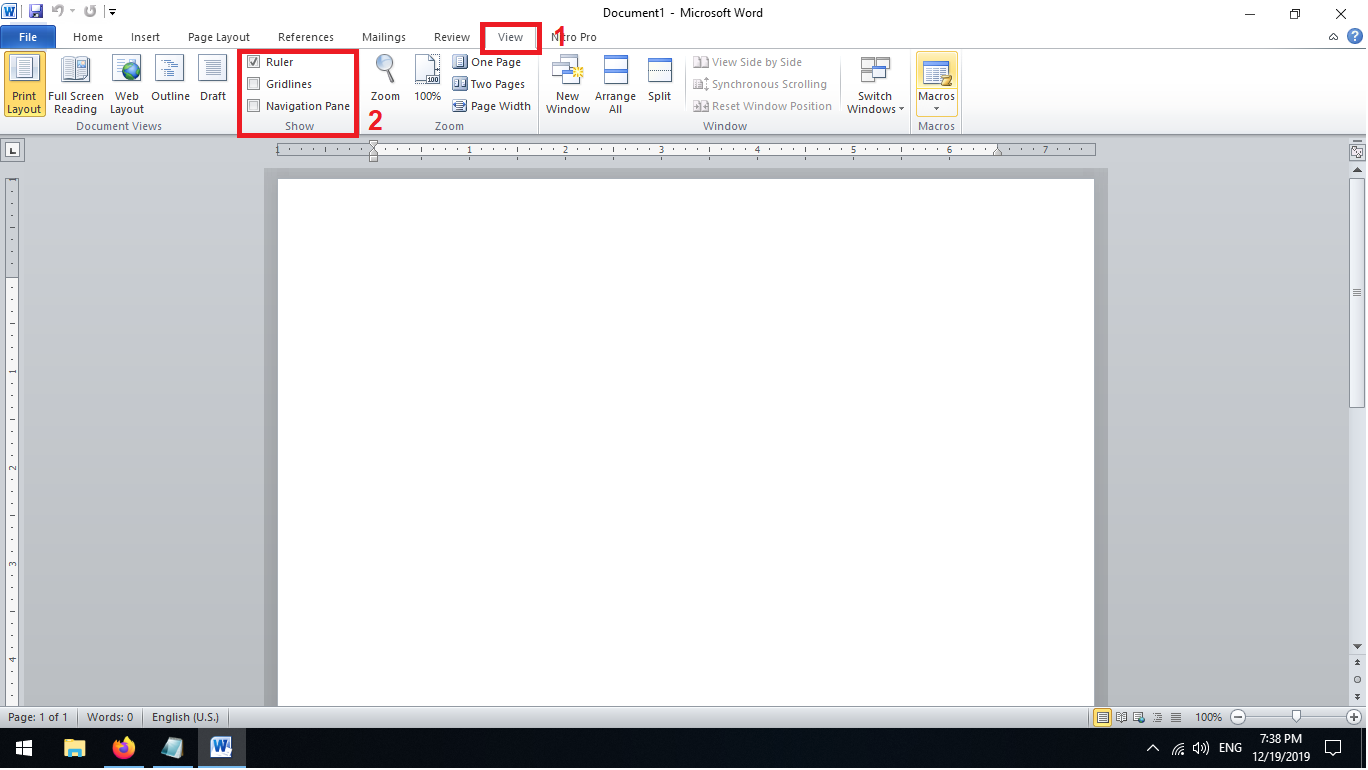Viewport: 1368px width, 770px height.
Task: Open the Mailings tab
Action: pos(384,37)
